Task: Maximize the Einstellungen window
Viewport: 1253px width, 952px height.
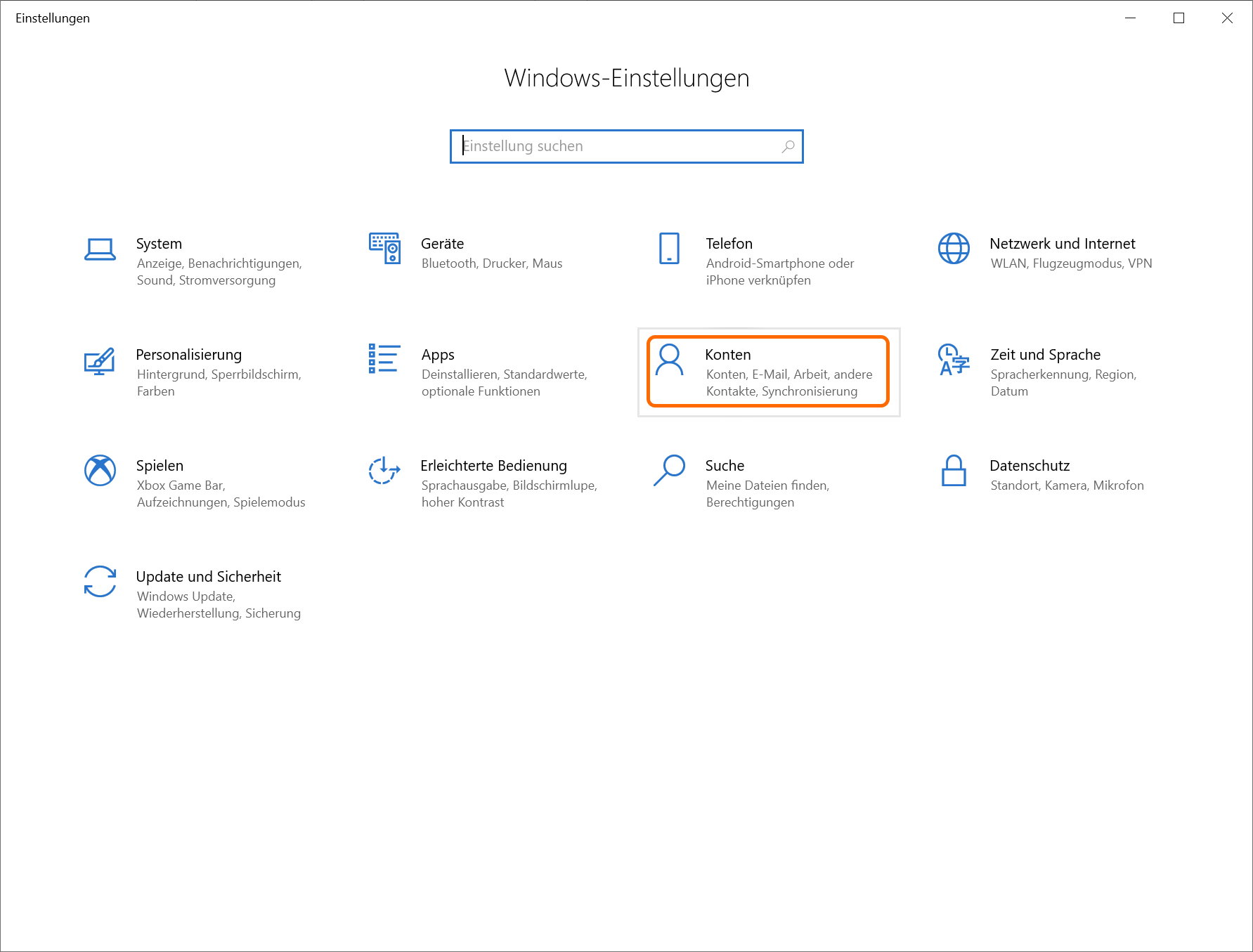Action: coord(1179,18)
